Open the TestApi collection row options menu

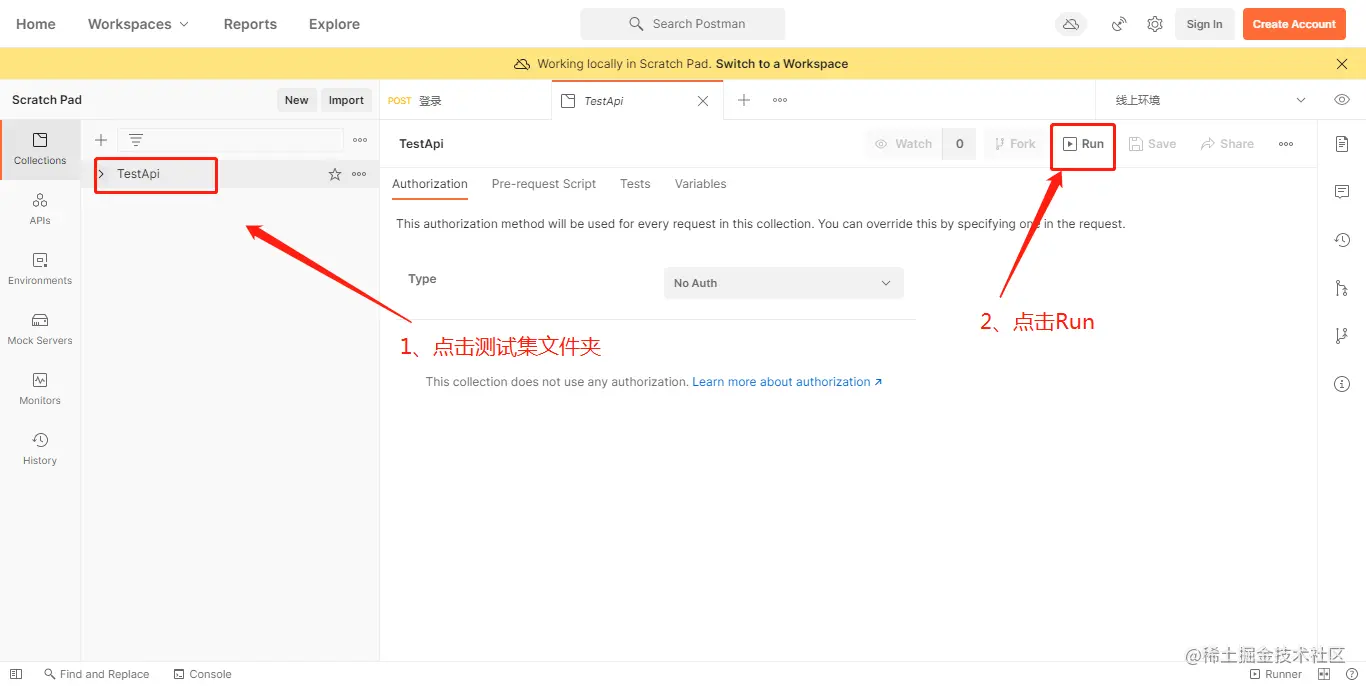359,174
